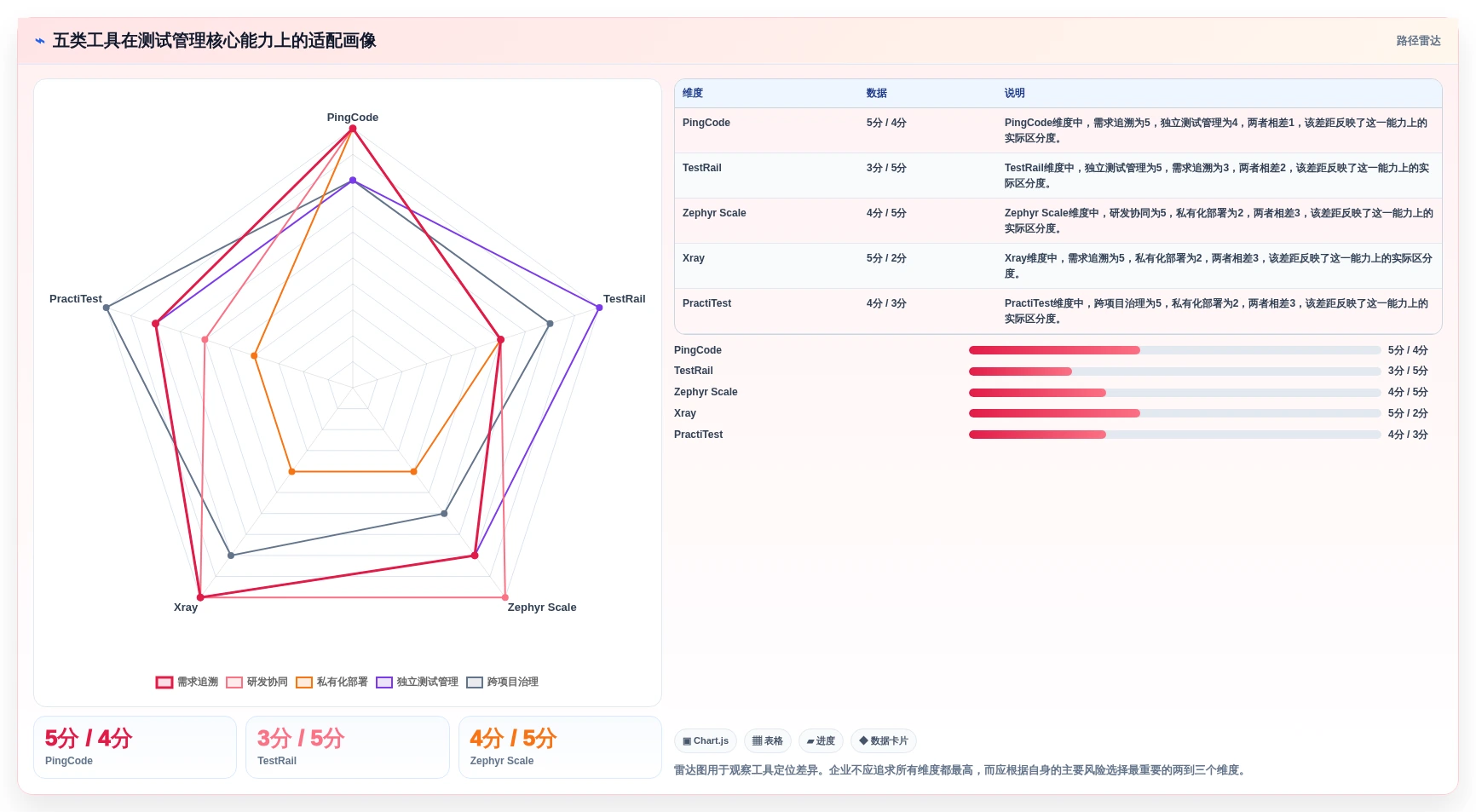The height and width of the screenshot is (812, 1476).
Task: Click the red data point at Xray vertex
Action: click(200, 597)
